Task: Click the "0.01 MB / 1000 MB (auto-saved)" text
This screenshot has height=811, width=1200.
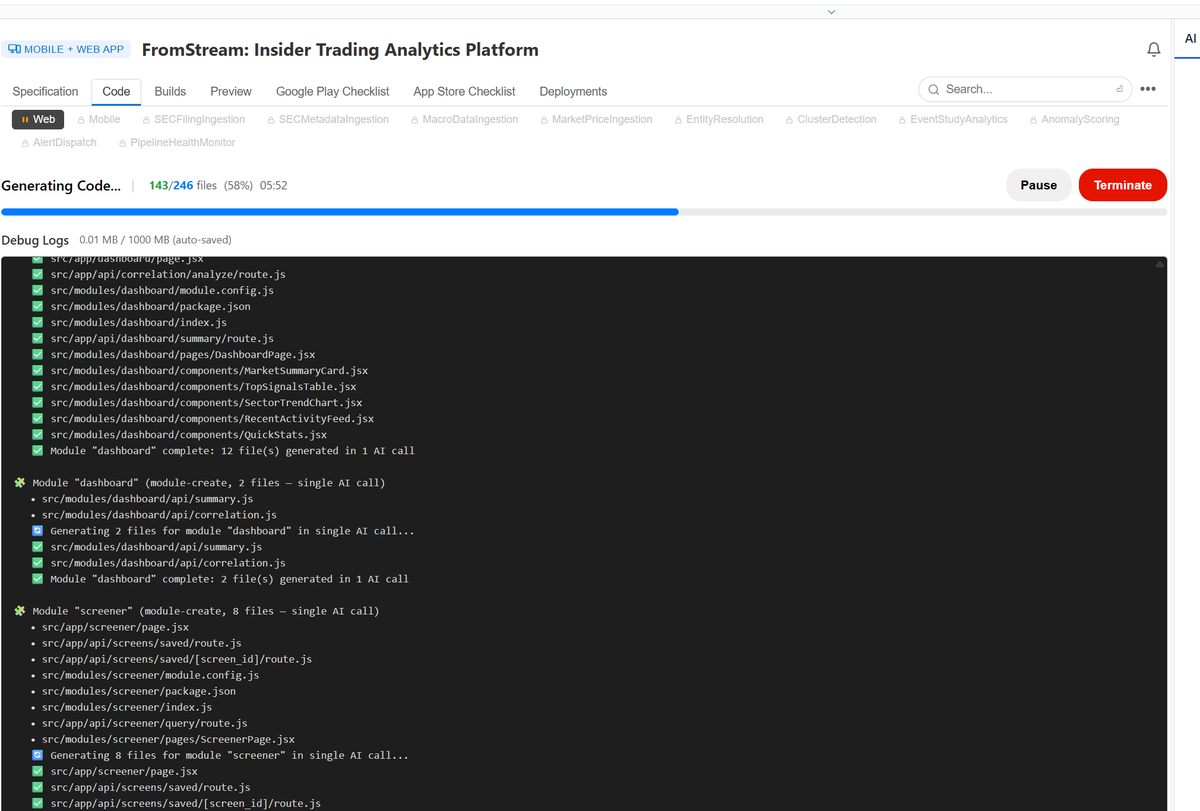Action: pyautogui.click(x=156, y=241)
